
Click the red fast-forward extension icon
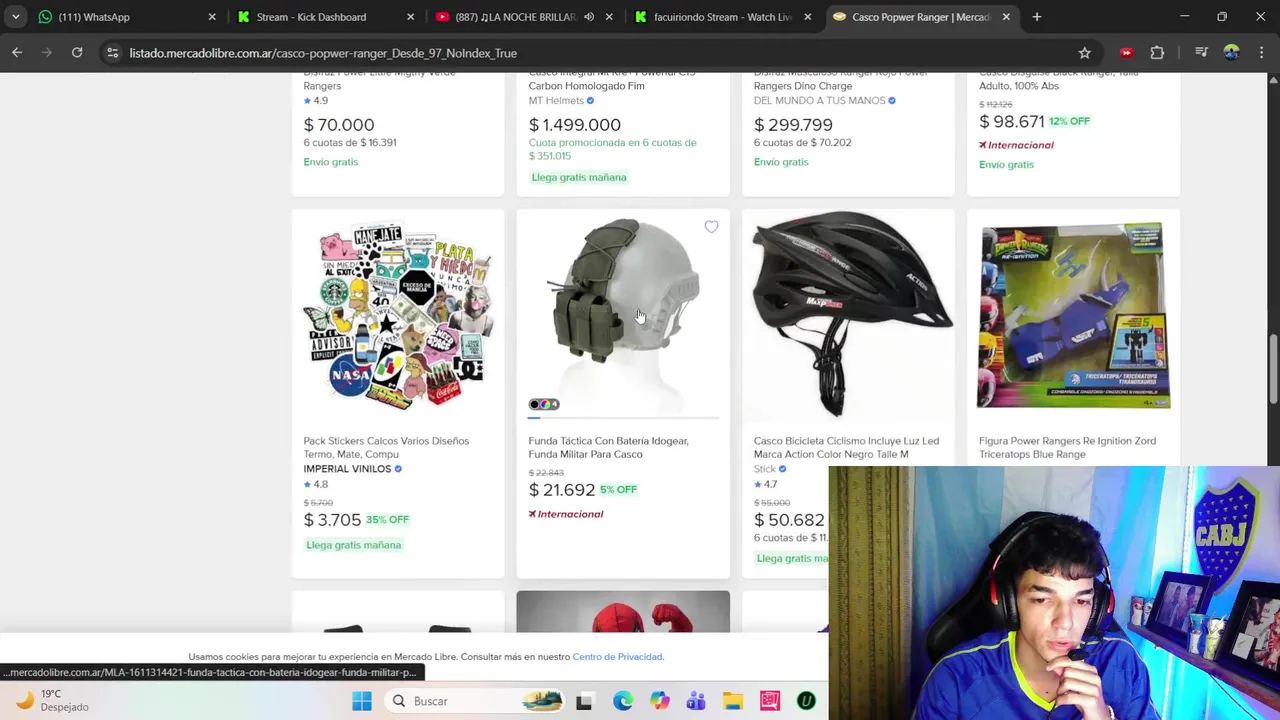[1127, 53]
